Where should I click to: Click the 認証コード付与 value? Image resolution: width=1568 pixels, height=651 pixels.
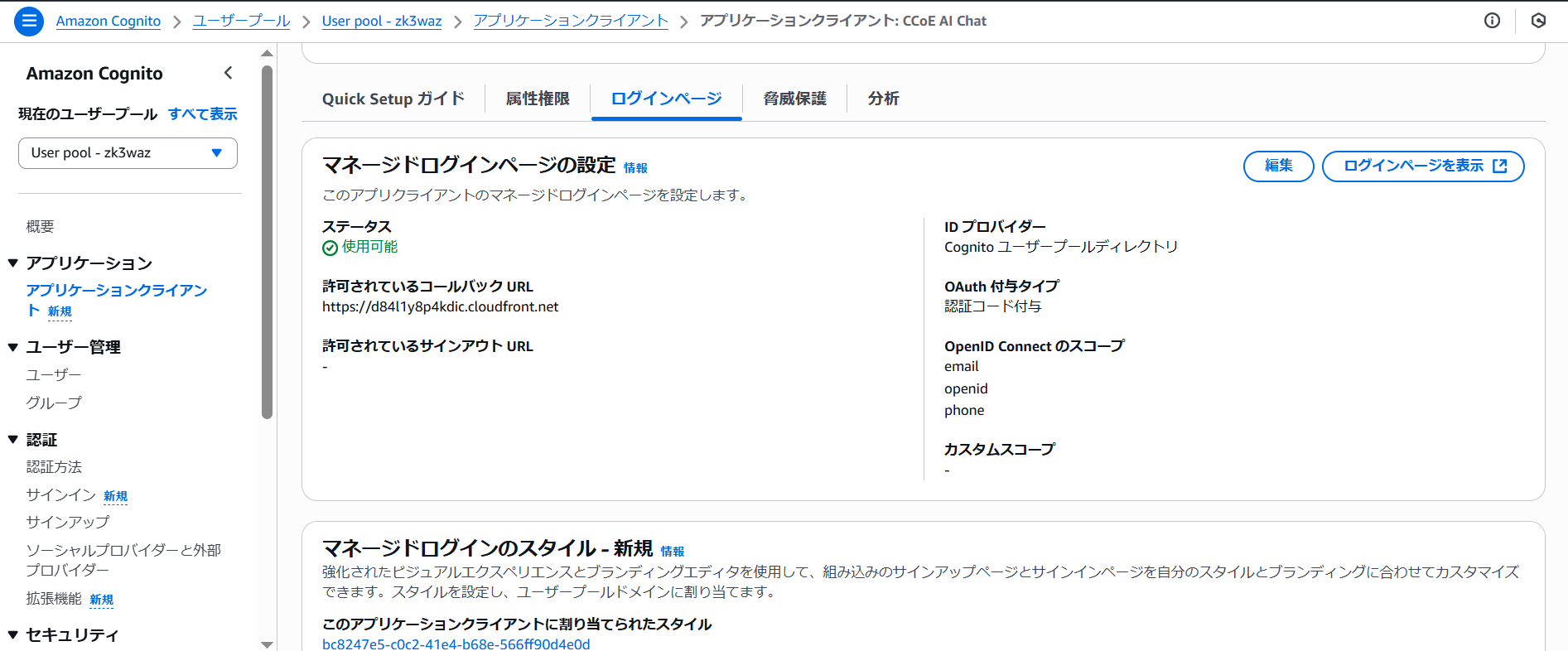pos(993,306)
